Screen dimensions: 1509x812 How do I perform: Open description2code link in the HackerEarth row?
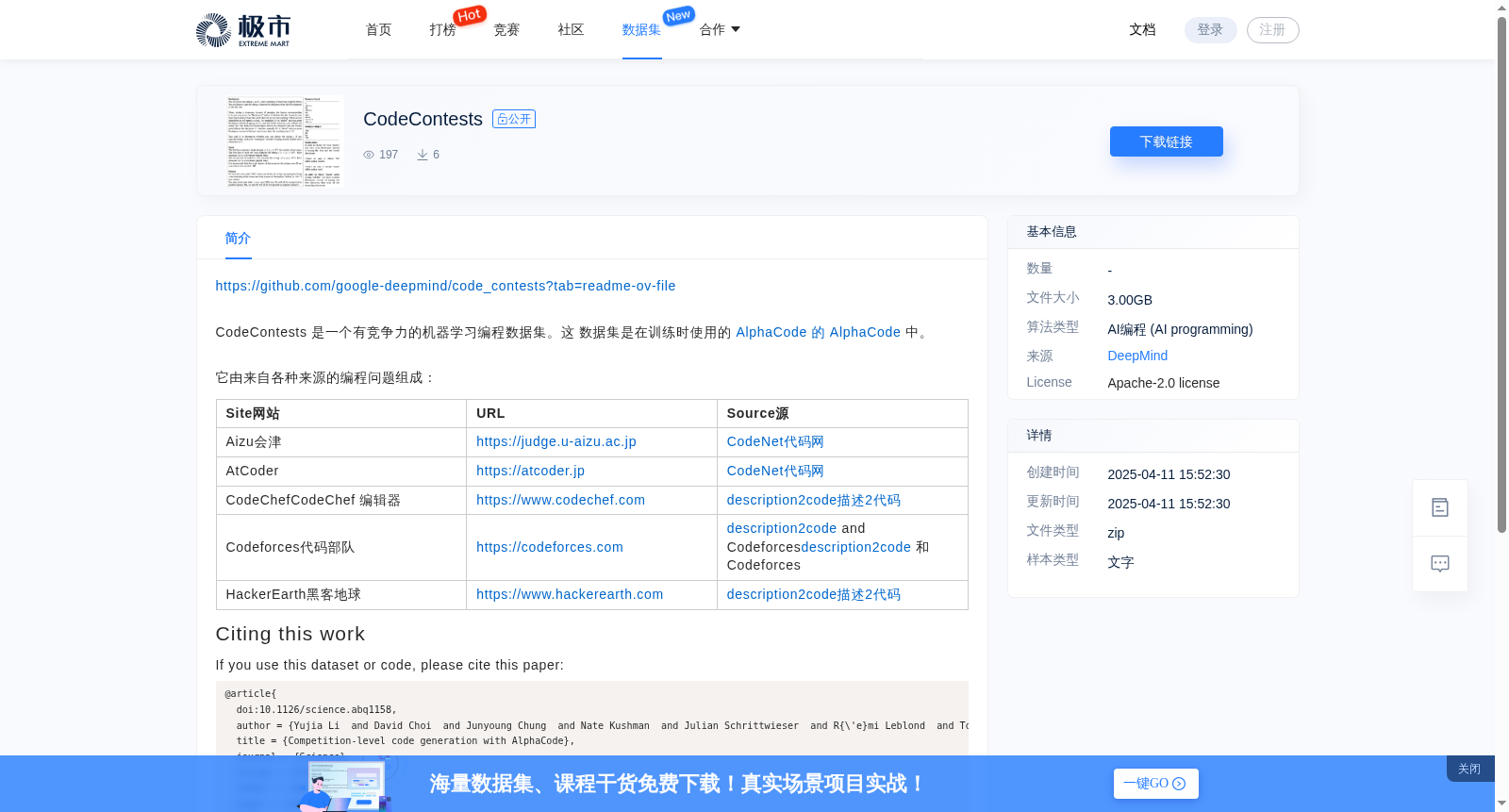click(x=814, y=594)
